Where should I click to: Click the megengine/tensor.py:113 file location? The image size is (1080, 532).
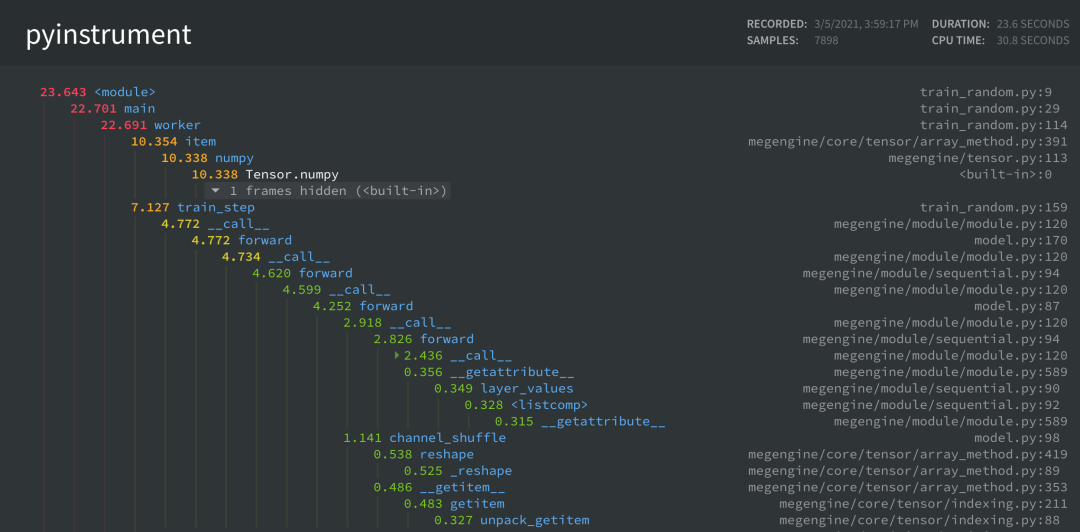point(977,158)
